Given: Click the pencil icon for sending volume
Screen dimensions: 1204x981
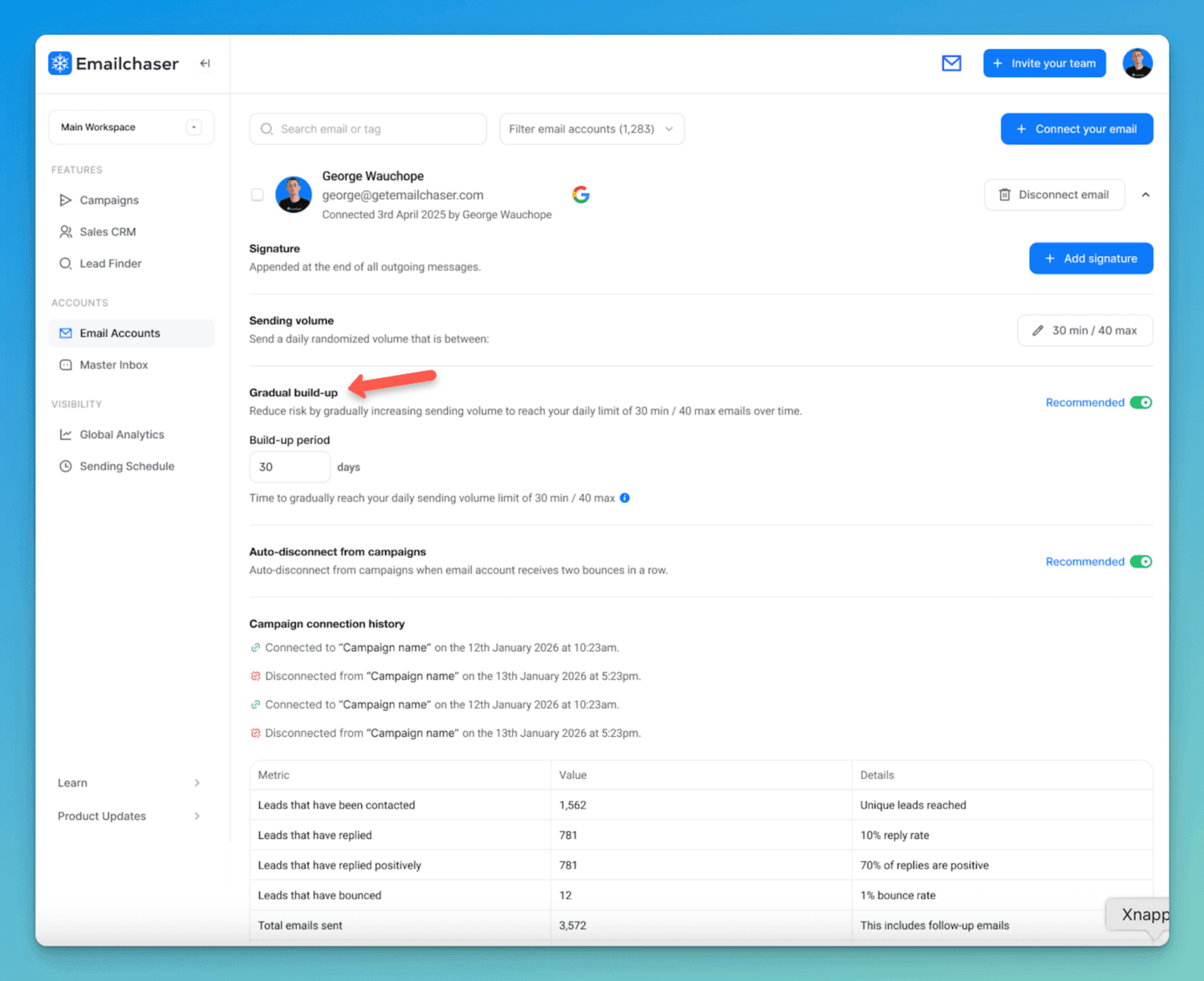Looking at the screenshot, I should tap(1038, 331).
